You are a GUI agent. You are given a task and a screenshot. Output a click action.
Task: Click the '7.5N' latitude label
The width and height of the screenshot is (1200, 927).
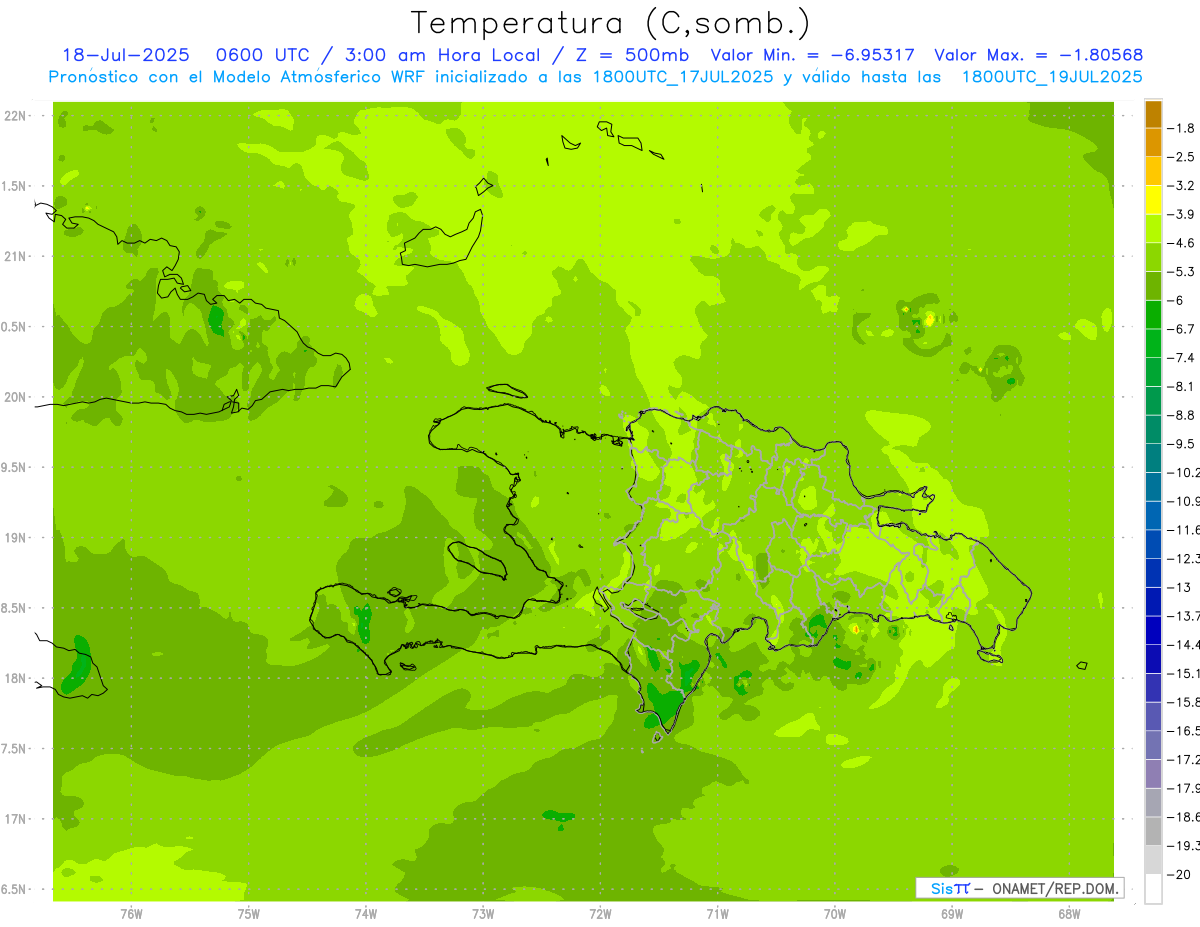click(x=14, y=748)
